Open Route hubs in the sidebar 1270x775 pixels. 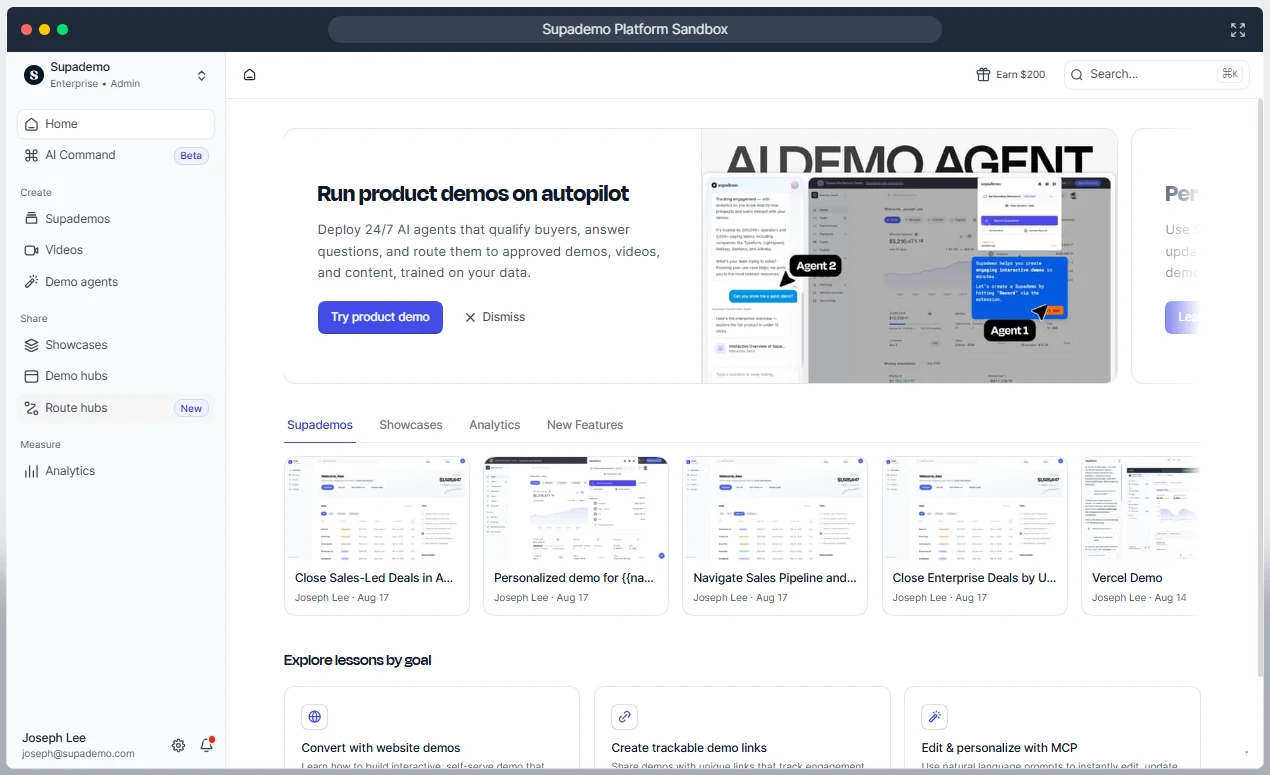[116, 408]
